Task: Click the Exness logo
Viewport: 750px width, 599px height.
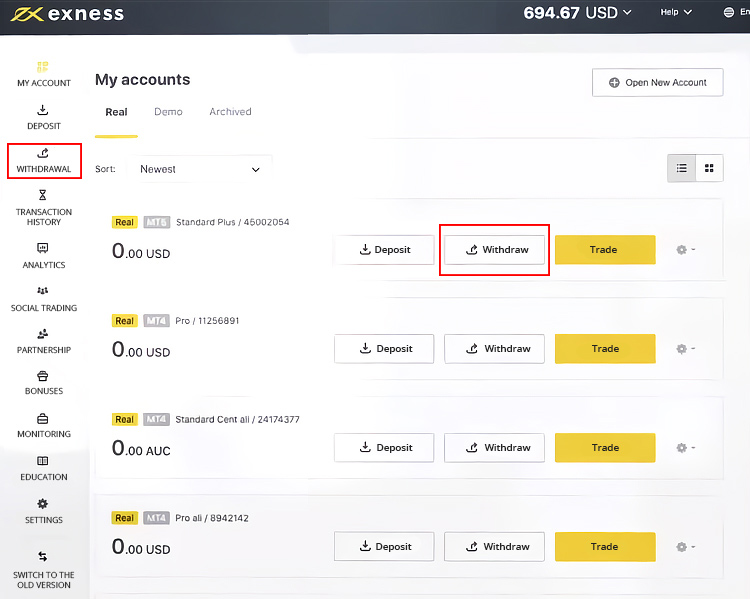Action: (67, 14)
